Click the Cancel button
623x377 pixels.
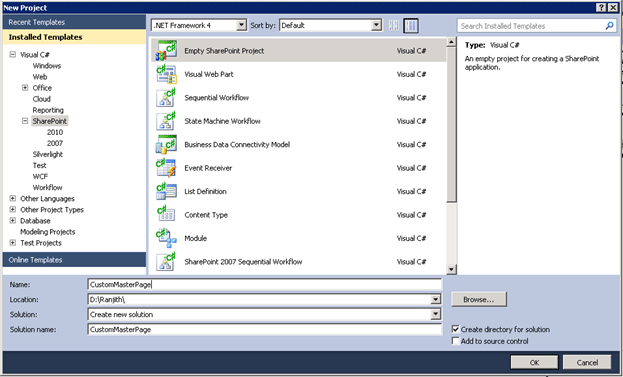(x=587, y=362)
